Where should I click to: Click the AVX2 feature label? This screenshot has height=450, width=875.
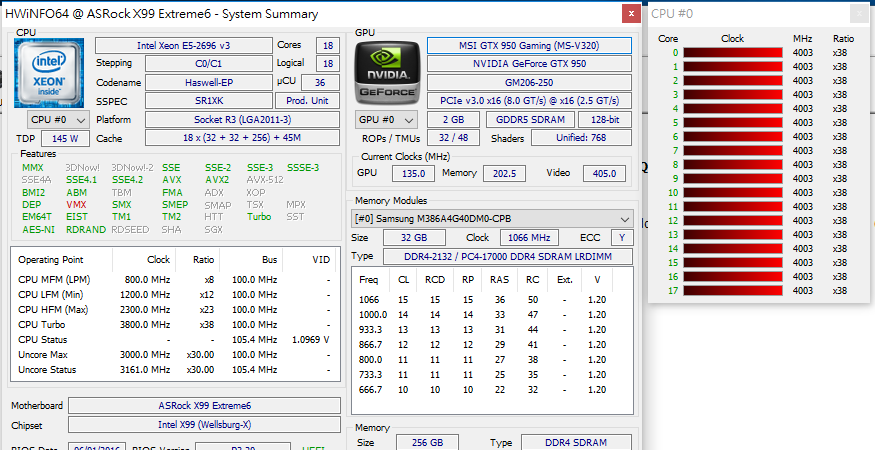point(217,180)
